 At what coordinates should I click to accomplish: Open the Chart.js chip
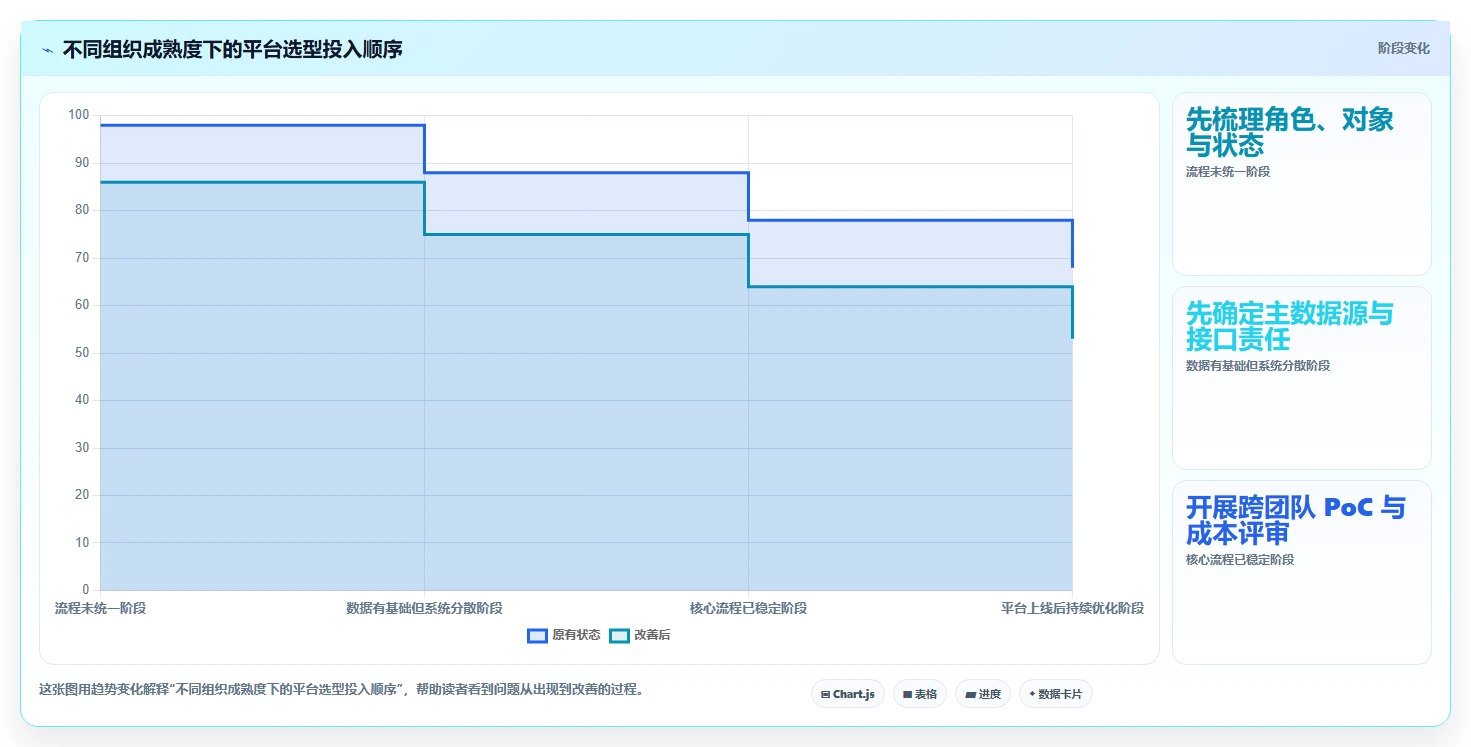tap(848, 694)
